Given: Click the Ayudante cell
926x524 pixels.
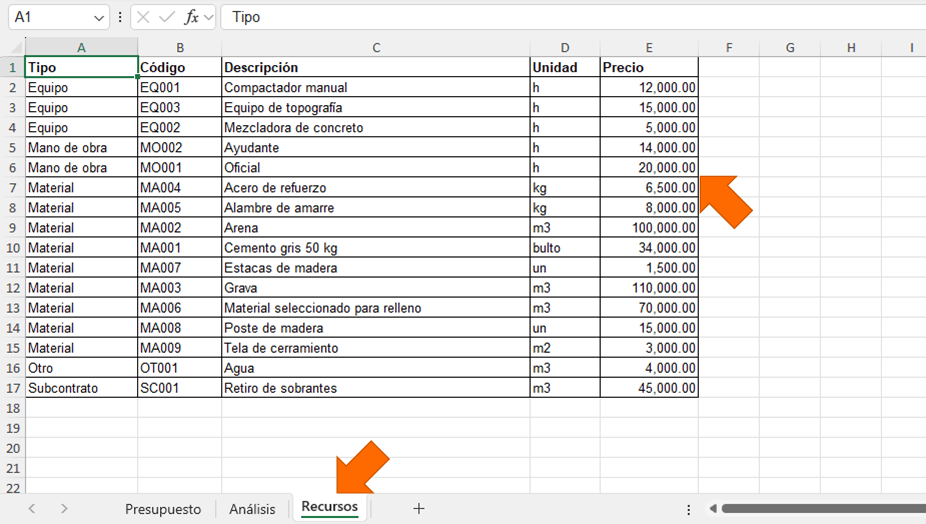Looking at the screenshot, I should point(376,148).
